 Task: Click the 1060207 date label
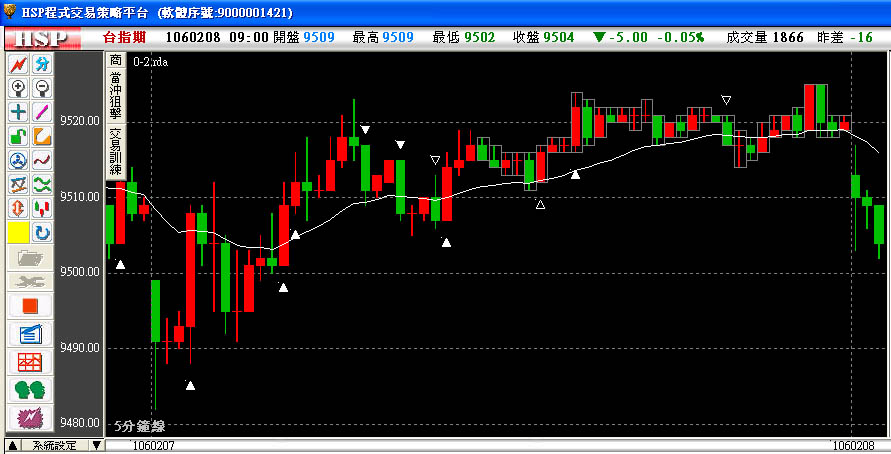point(153,446)
